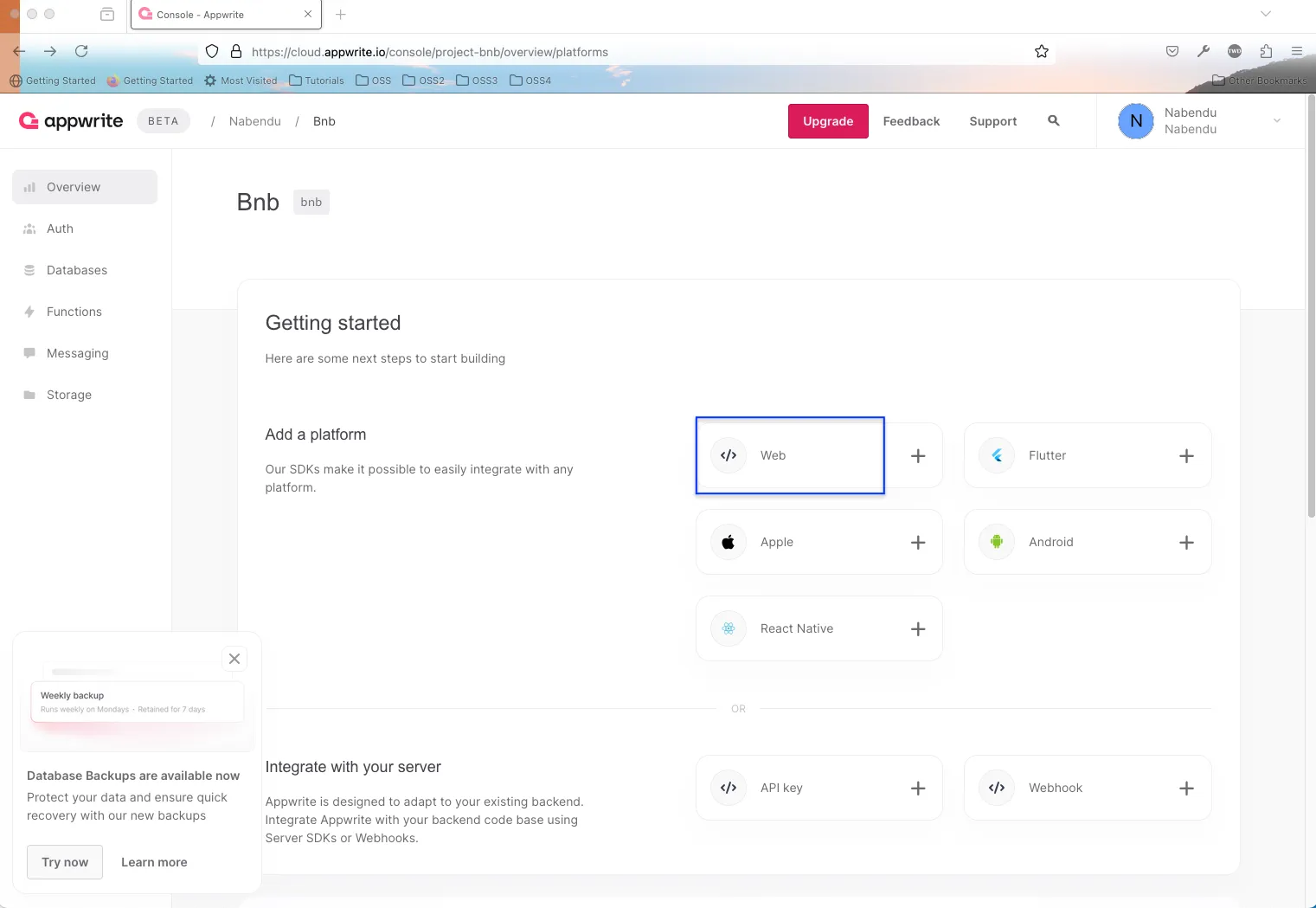
Task: Click the Messaging chat bubble icon
Action: click(29, 353)
